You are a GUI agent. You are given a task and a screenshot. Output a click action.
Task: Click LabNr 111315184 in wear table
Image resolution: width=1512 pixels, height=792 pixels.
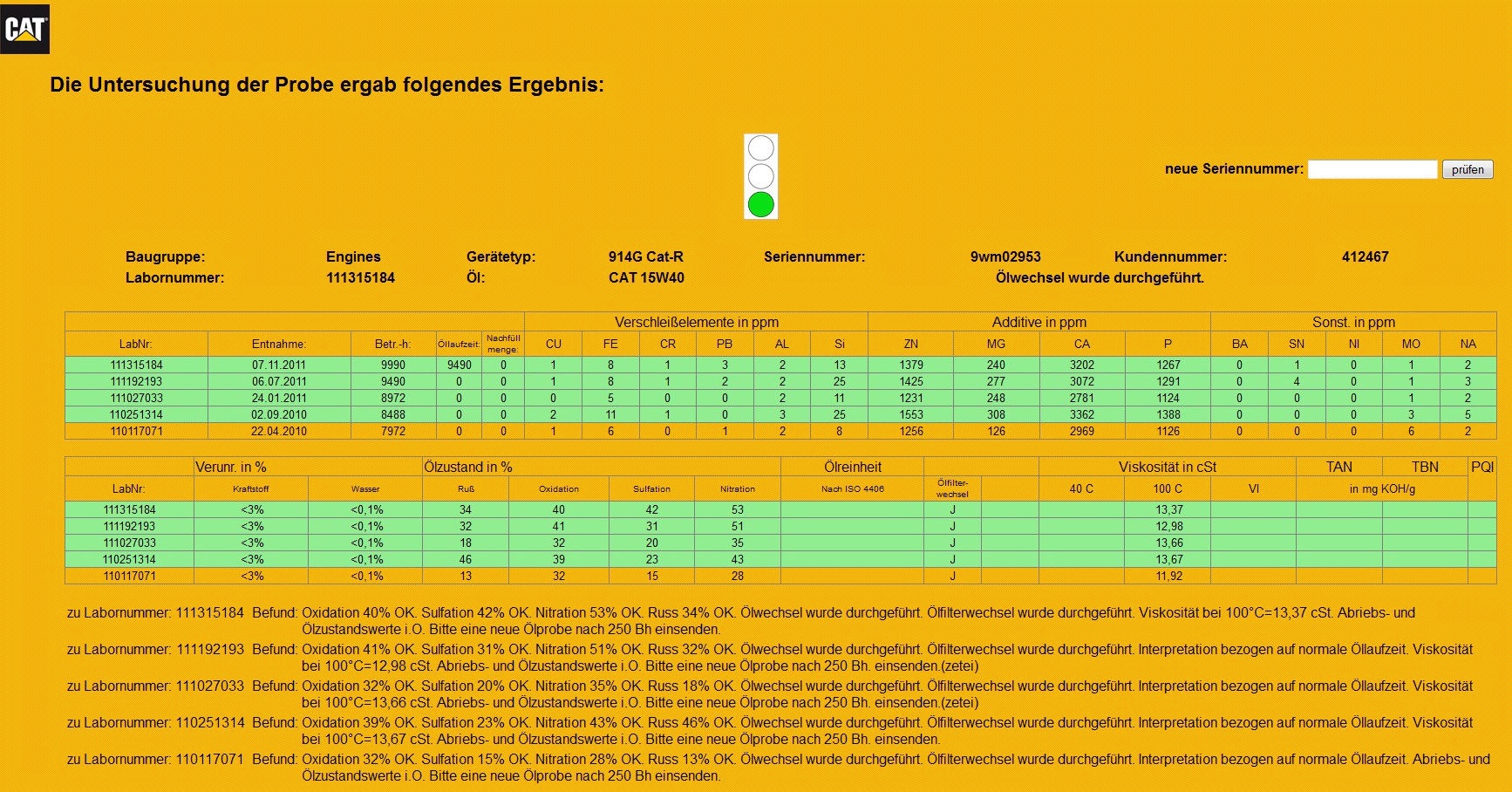(x=136, y=365)
